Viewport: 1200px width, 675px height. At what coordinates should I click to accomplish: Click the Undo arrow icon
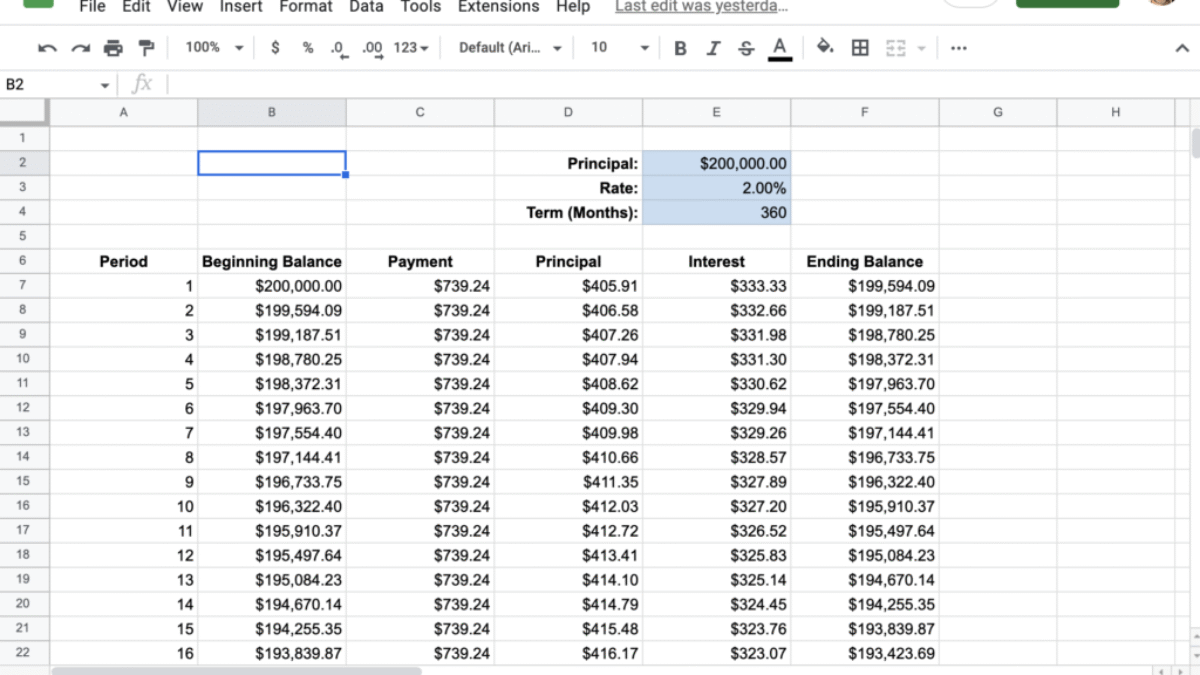pos(47,48)
